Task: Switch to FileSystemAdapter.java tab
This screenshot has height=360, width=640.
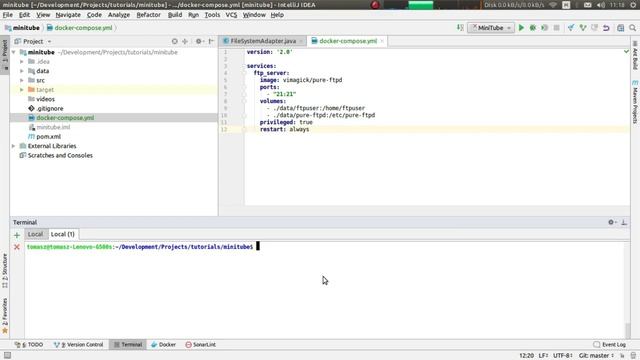Action: (263, 41)
